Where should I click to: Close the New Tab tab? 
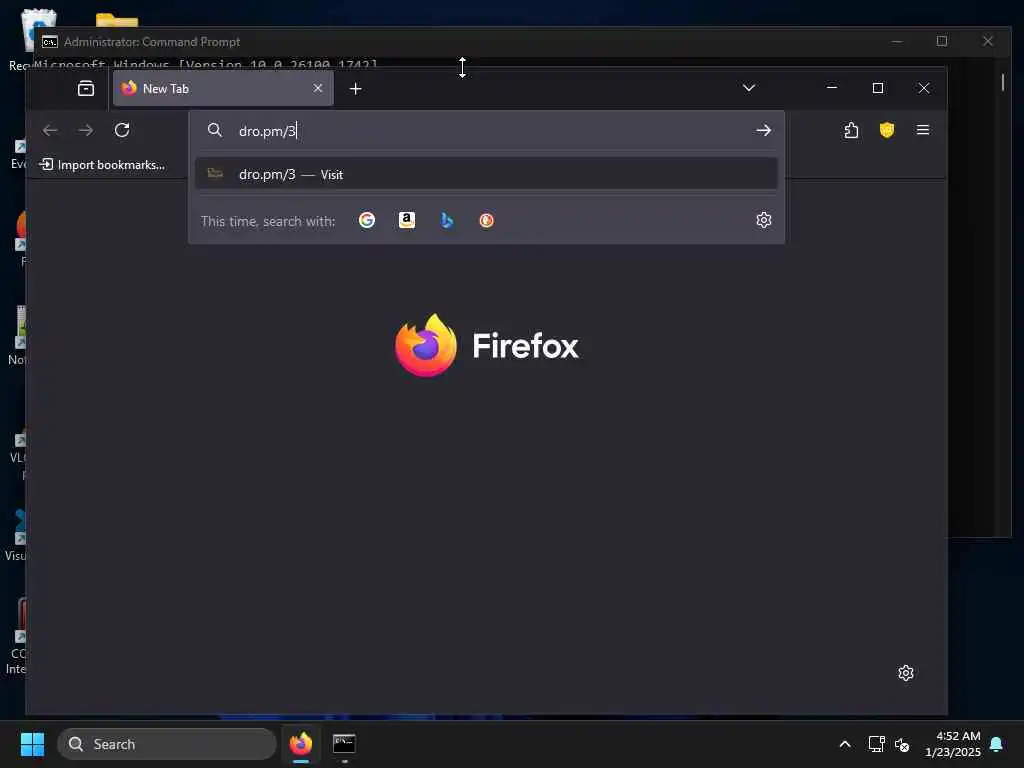317,88
